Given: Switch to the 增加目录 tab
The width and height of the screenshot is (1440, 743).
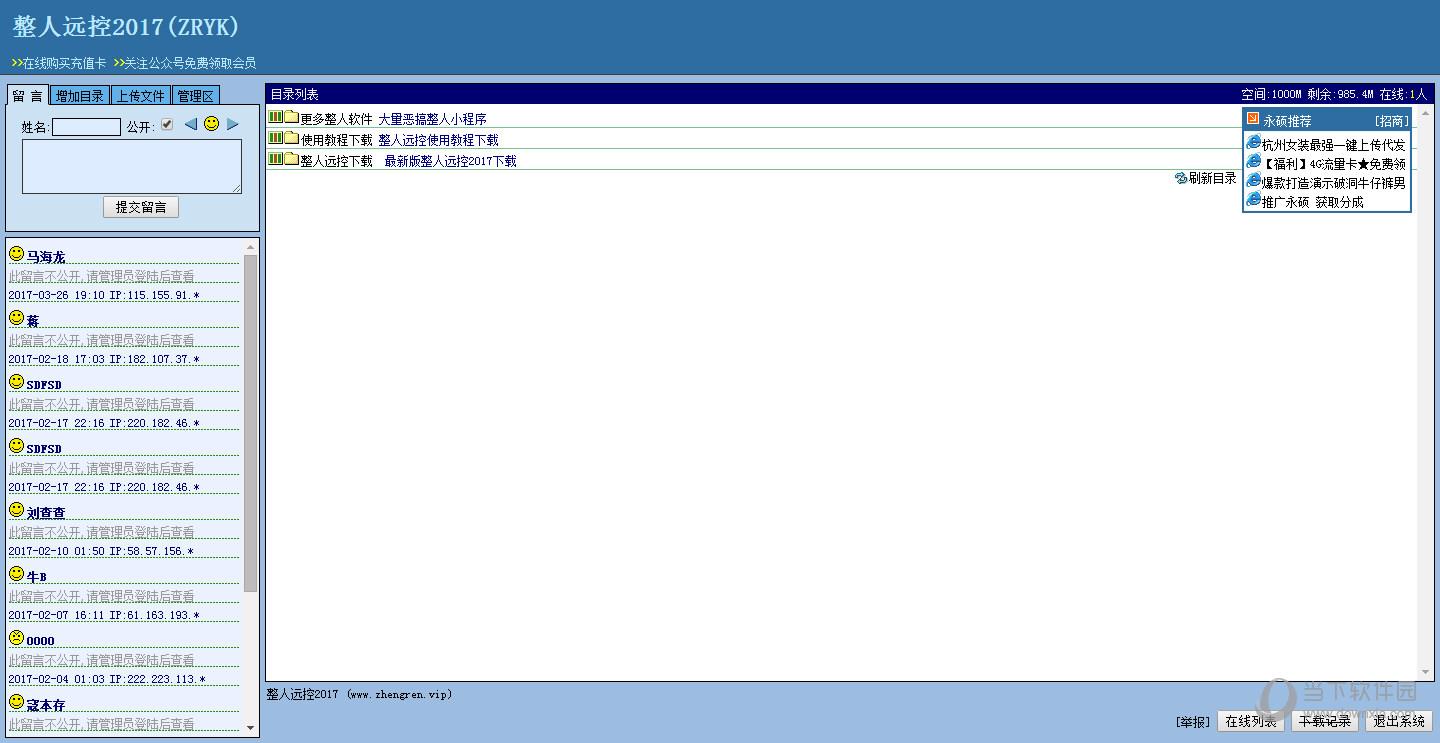Looking at the screenshot, I should click(80, 96).
